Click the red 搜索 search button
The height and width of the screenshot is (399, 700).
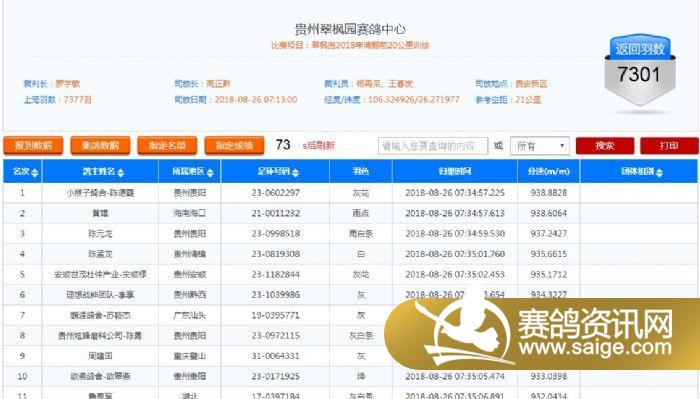click(x=605, y=146)
